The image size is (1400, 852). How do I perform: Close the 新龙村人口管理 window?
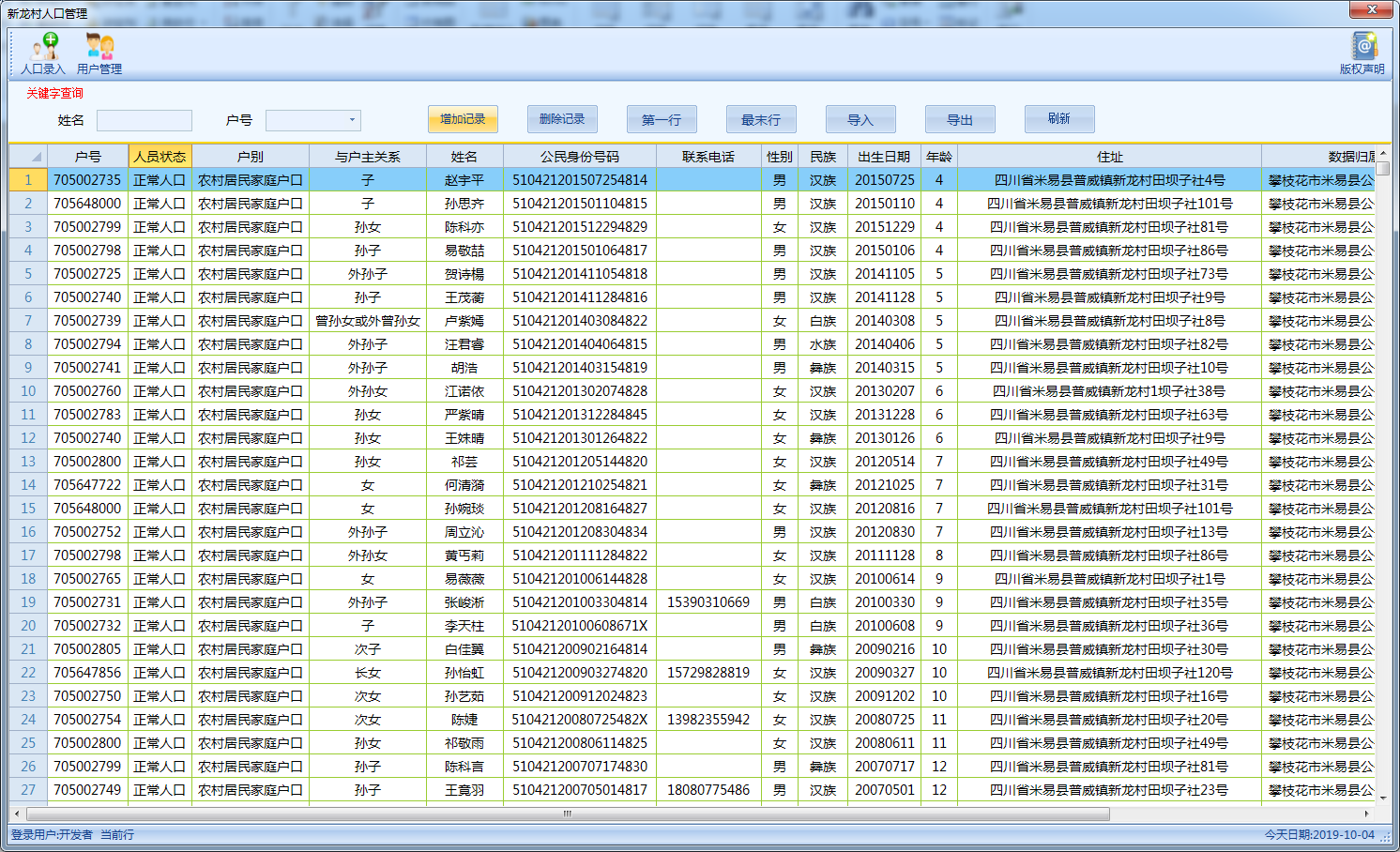tap(1371, 9)
